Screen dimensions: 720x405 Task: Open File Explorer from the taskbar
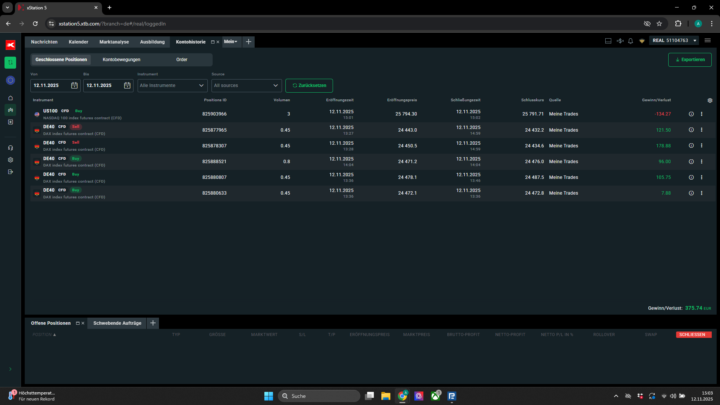point(386,396)
